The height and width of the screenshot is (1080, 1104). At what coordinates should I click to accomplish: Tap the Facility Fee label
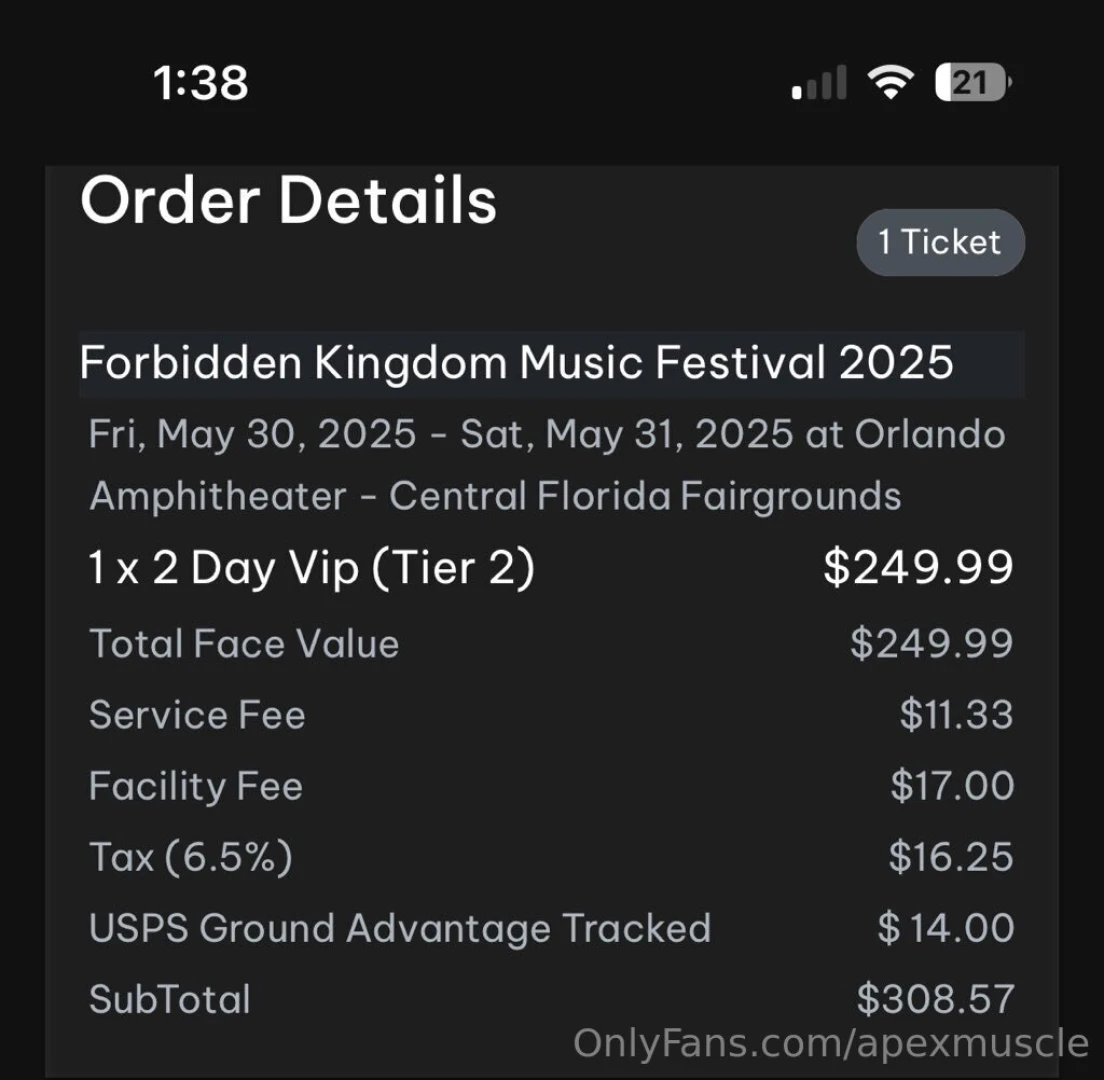coord(196,786)
